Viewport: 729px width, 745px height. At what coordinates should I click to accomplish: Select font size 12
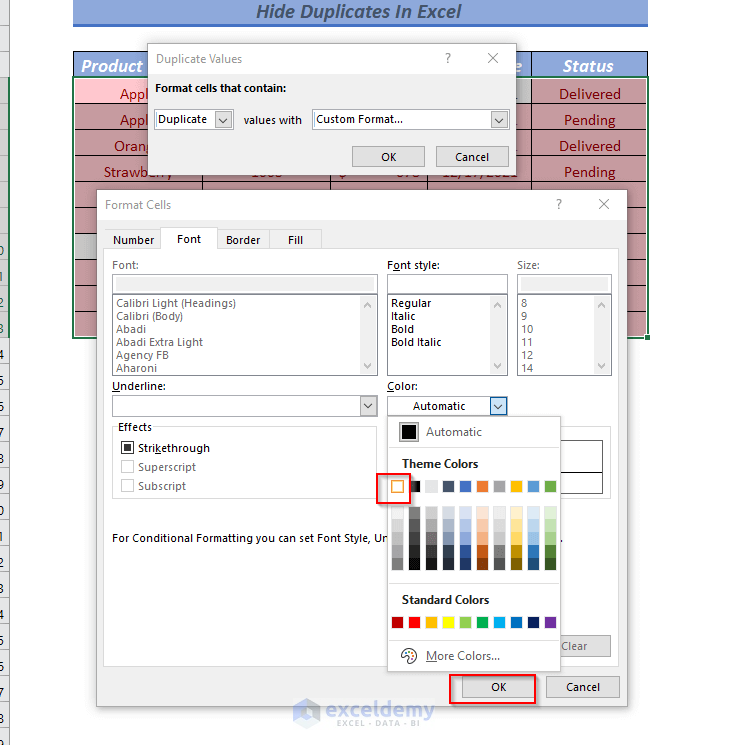pyautogui.click(x=527, y=355)
